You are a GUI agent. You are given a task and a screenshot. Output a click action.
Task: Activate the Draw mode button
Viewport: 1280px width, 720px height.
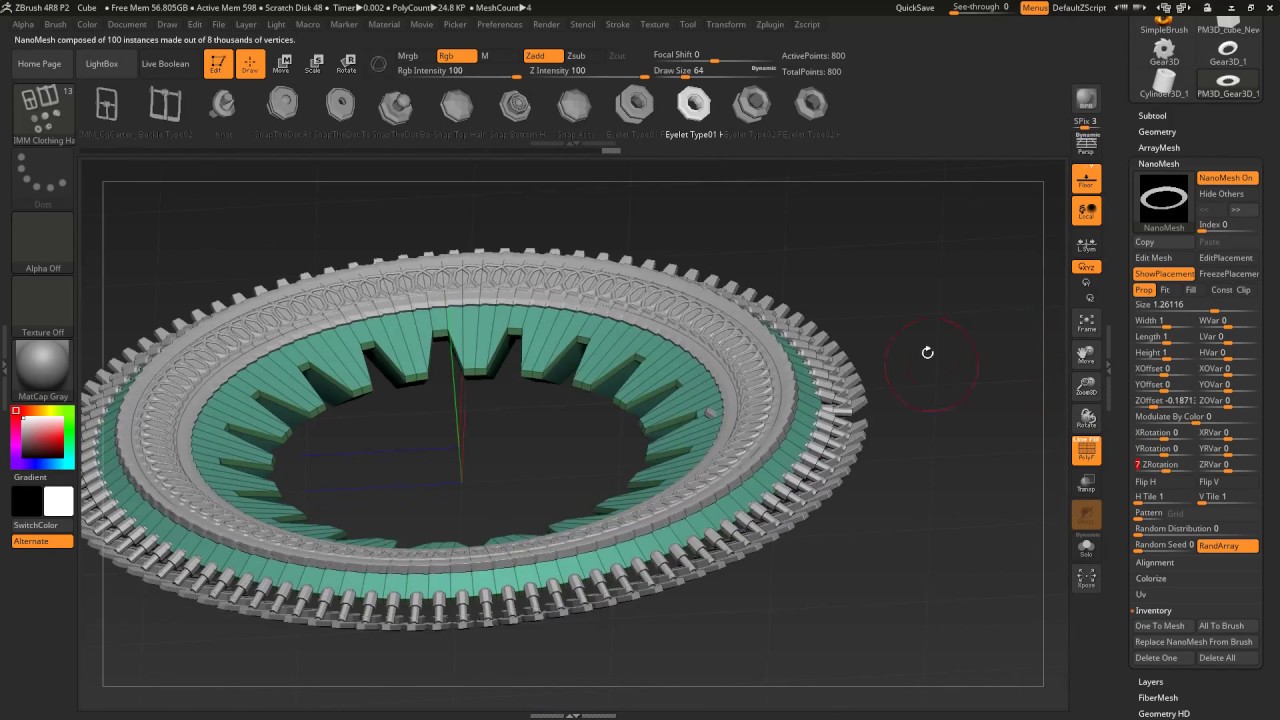[x=250, y=64]
